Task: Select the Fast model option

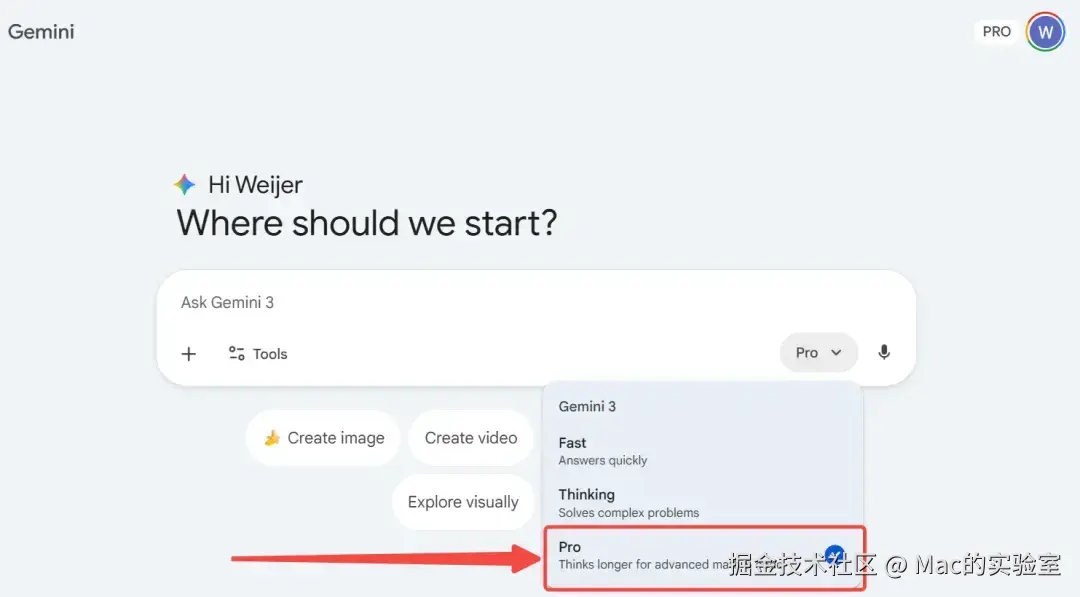Action: (602, 451)
